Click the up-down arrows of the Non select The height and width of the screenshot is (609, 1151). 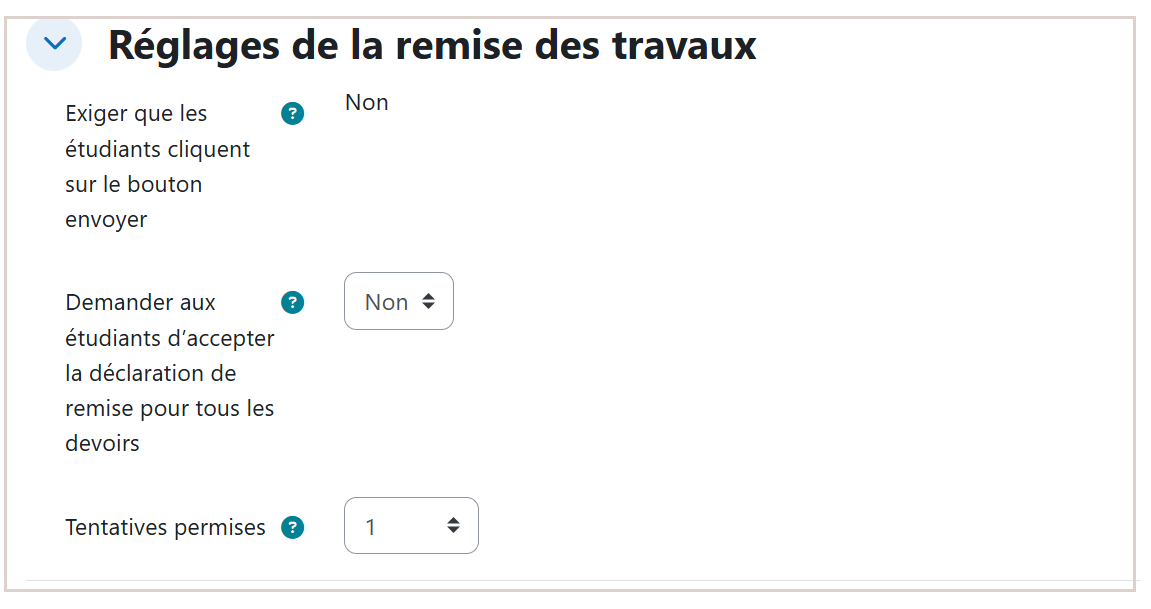(428, 302)
